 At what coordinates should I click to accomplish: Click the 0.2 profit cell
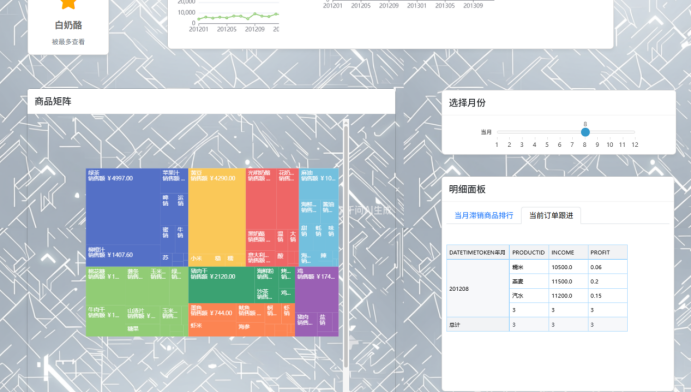pyautogui.click(x=607, y=281)
